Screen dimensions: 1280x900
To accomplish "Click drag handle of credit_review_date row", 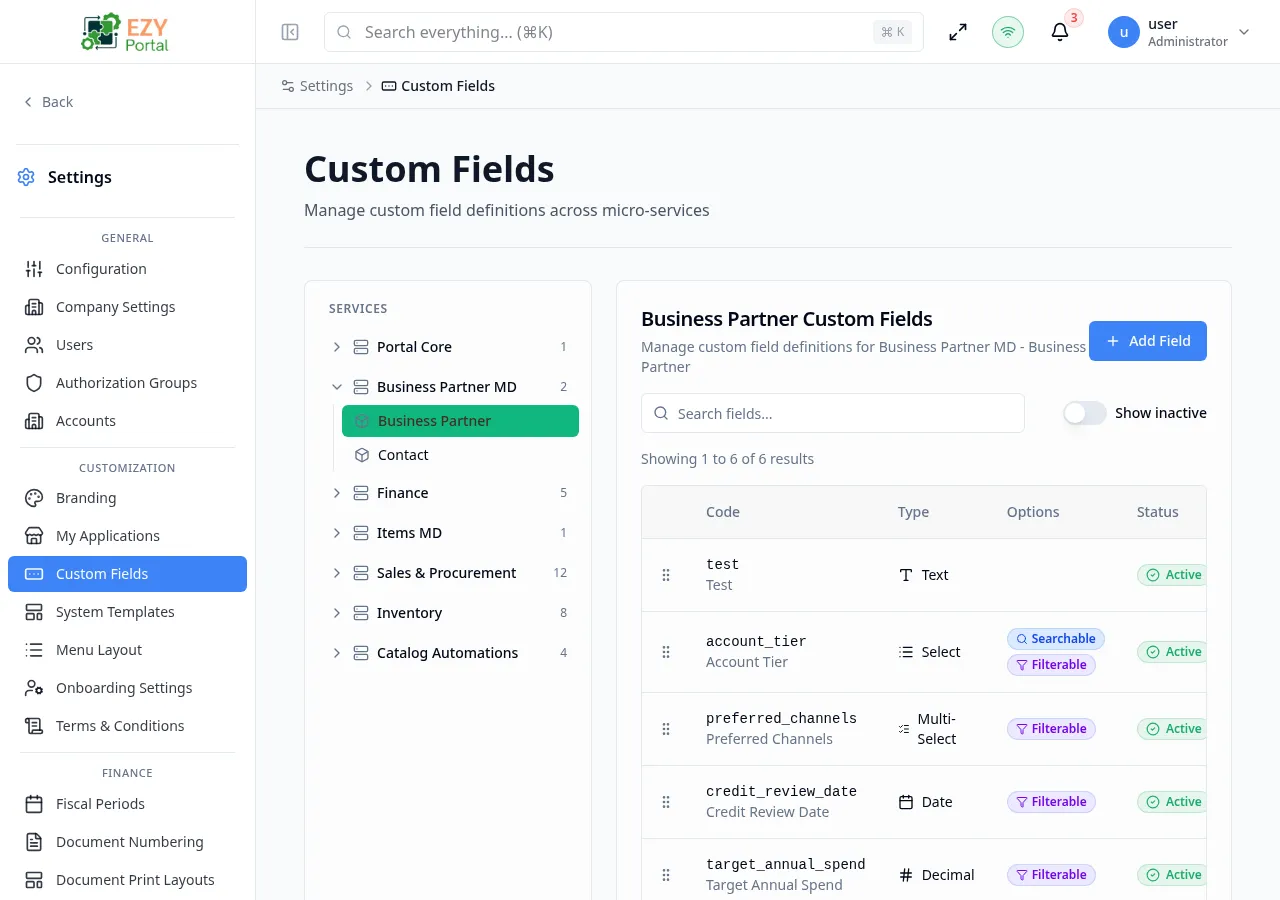I will coord(666,802).
